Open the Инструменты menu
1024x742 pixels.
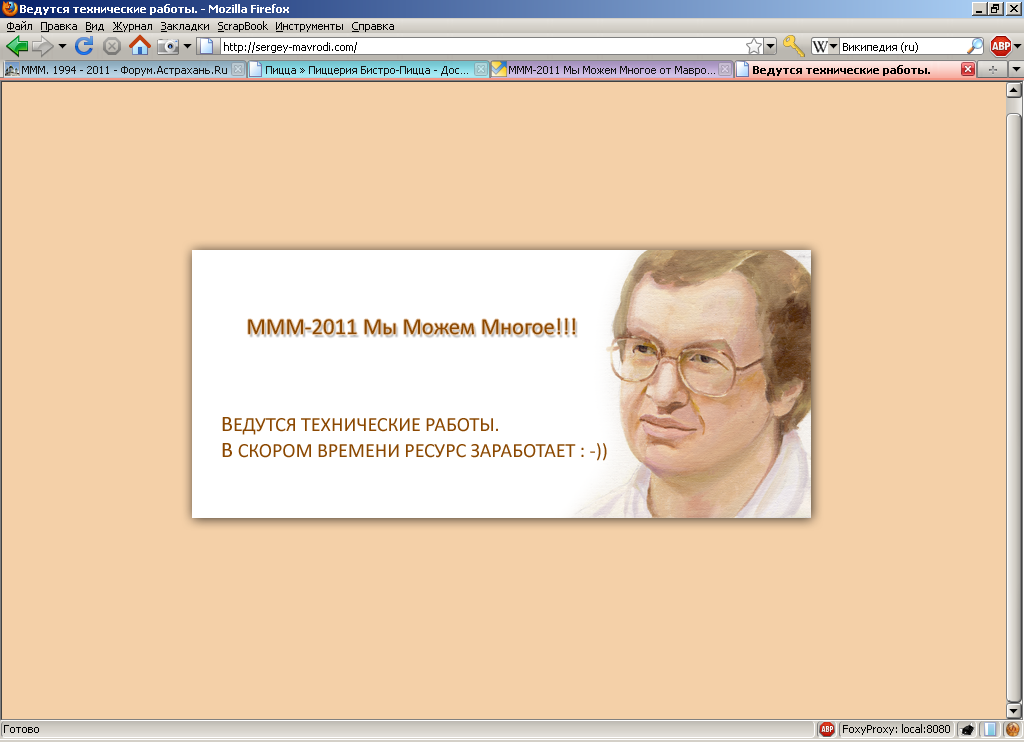click(x=309, y=26)
